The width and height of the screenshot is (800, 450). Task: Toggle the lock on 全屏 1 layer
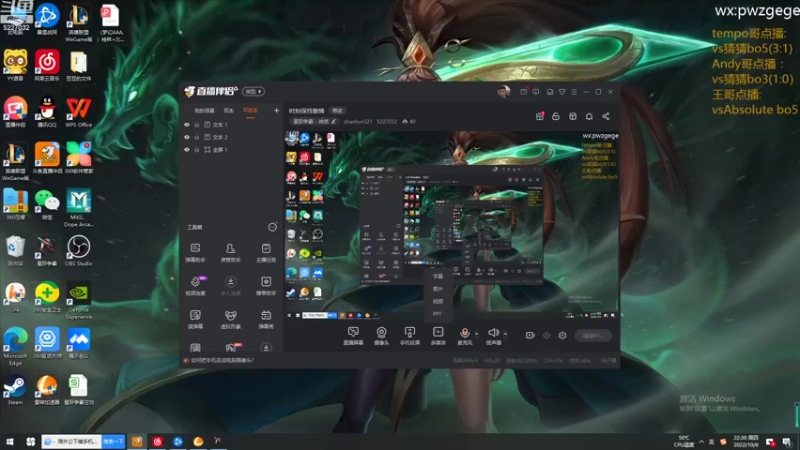pos(196,149)
